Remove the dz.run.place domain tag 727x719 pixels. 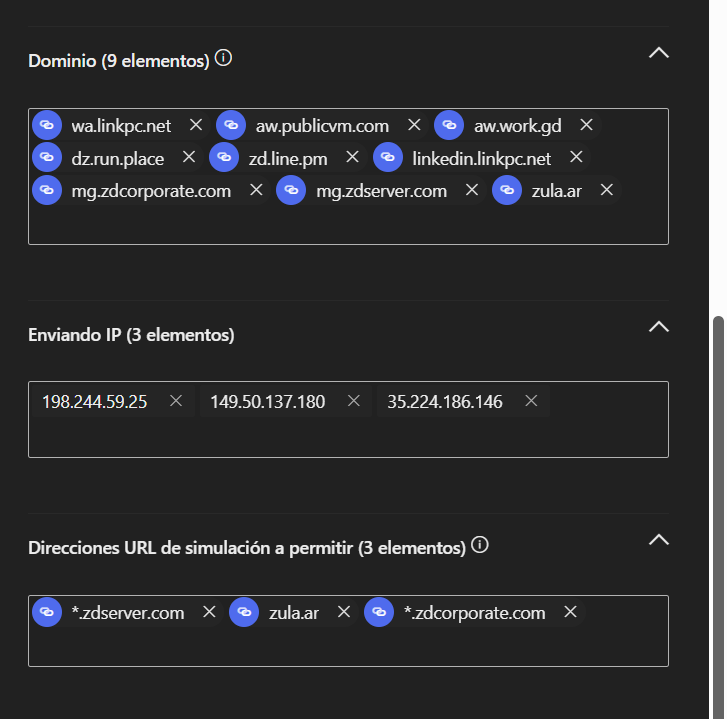(189, 157)
